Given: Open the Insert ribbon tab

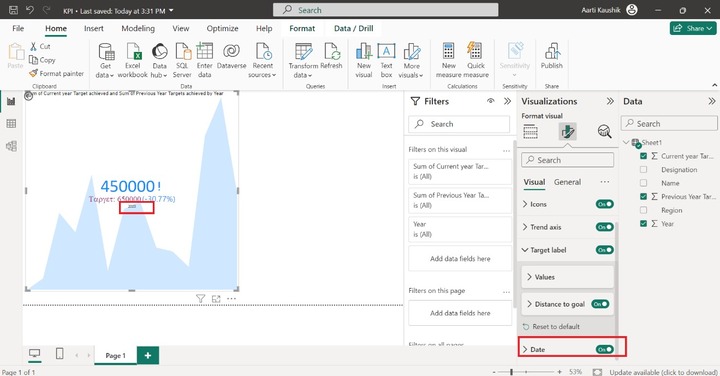Looking at the screenshot, I should click(94, 28).
